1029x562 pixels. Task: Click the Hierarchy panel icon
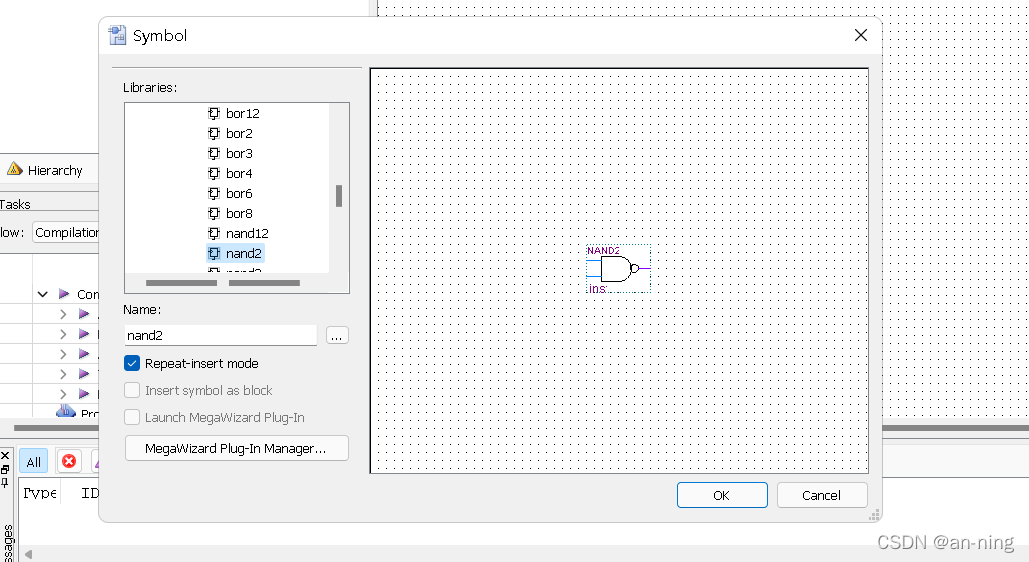pos(14,169)
